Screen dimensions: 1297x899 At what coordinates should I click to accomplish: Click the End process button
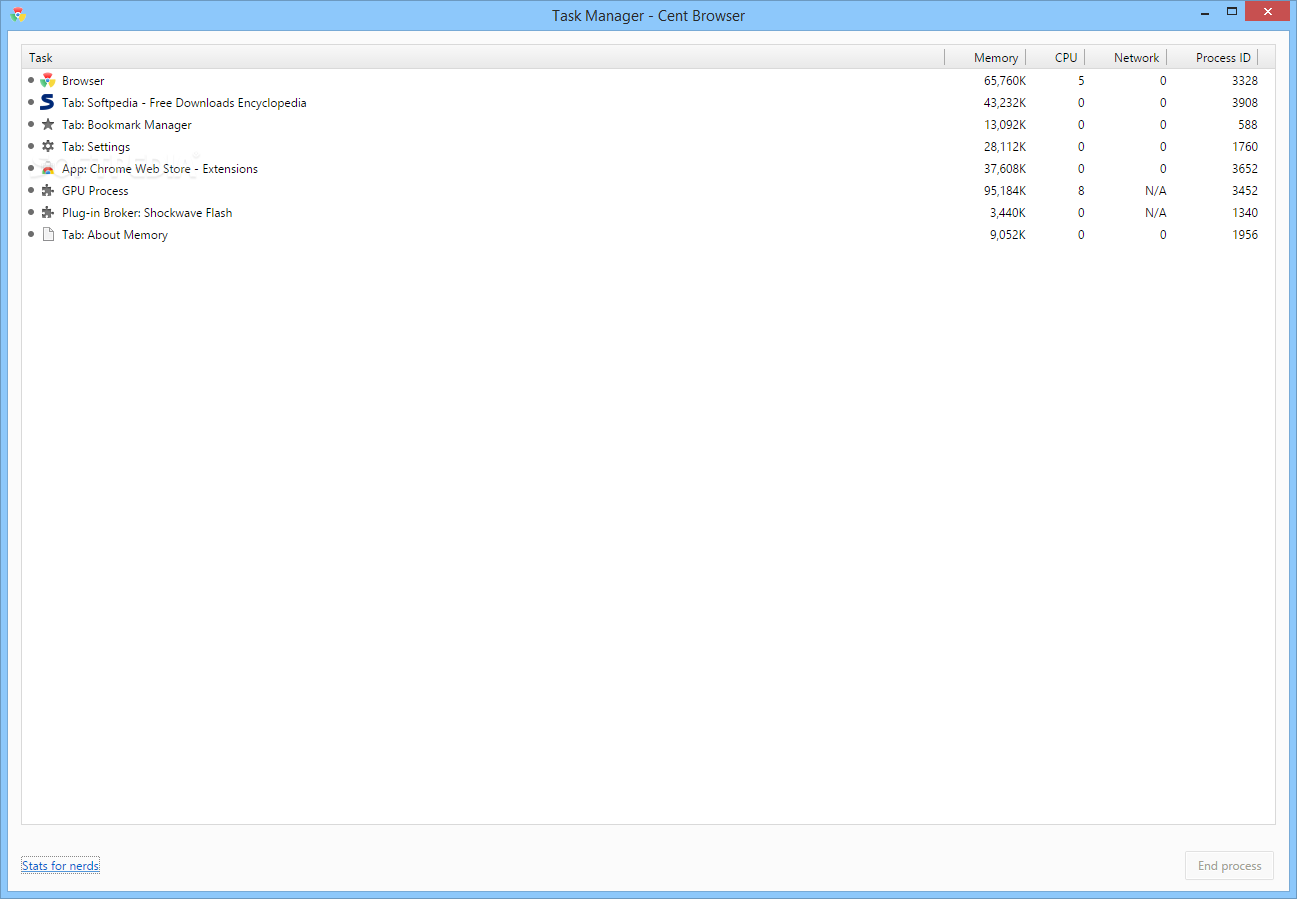pyautogui.click(x=1229, y=866)
